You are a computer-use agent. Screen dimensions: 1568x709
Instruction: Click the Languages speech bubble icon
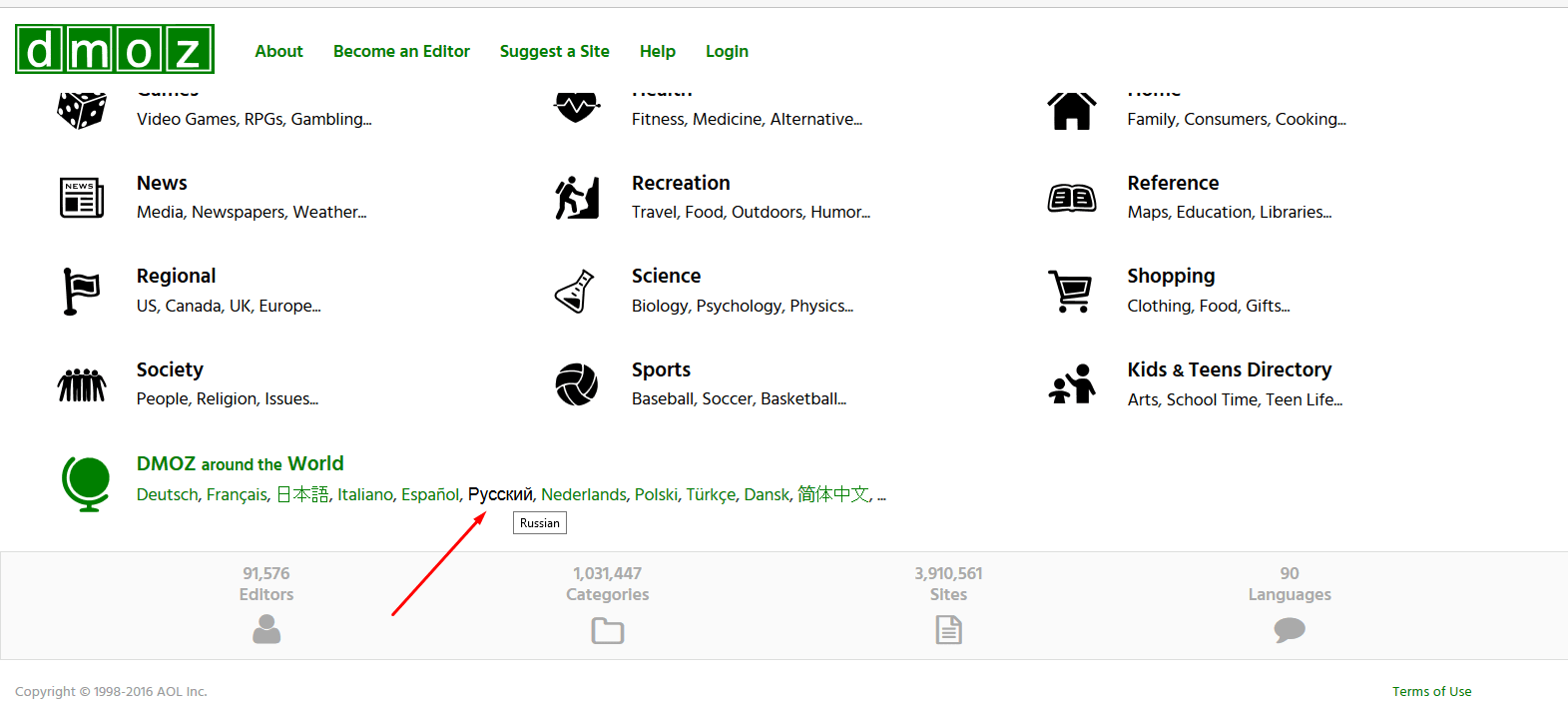click(1290, 629)
